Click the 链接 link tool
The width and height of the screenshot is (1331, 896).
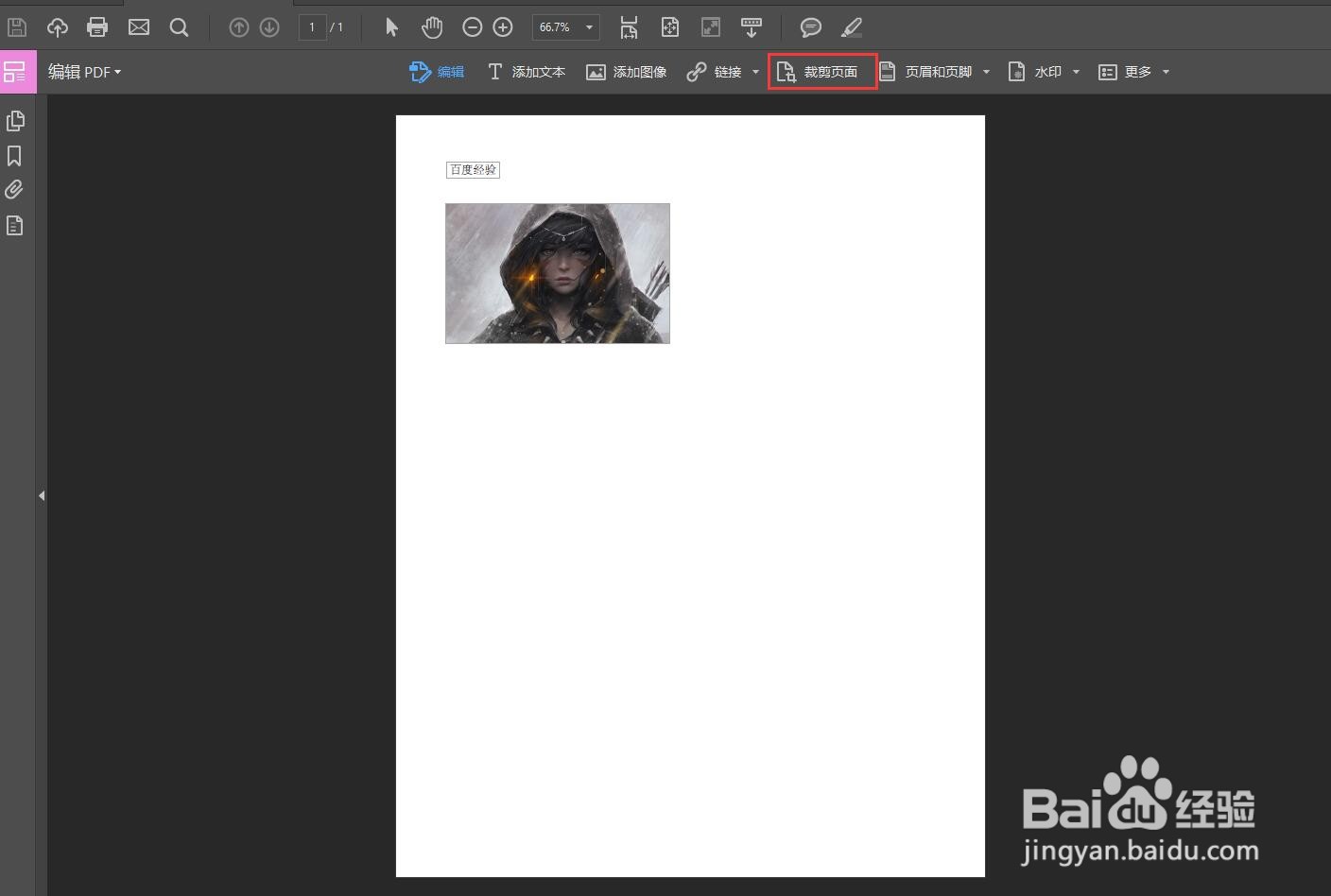click(714, 72)
